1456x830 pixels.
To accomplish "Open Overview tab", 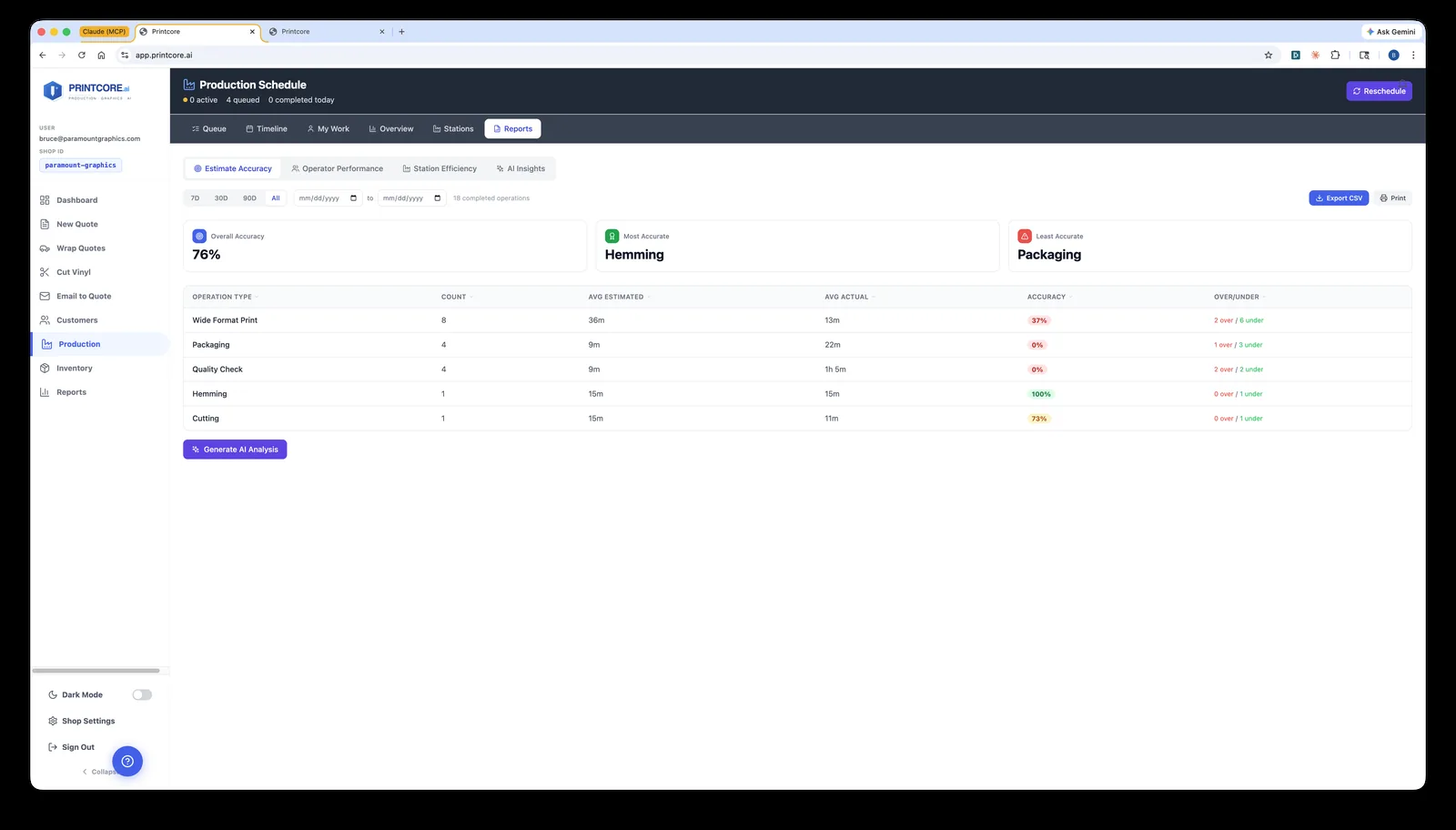I will (x=391, y=129).
